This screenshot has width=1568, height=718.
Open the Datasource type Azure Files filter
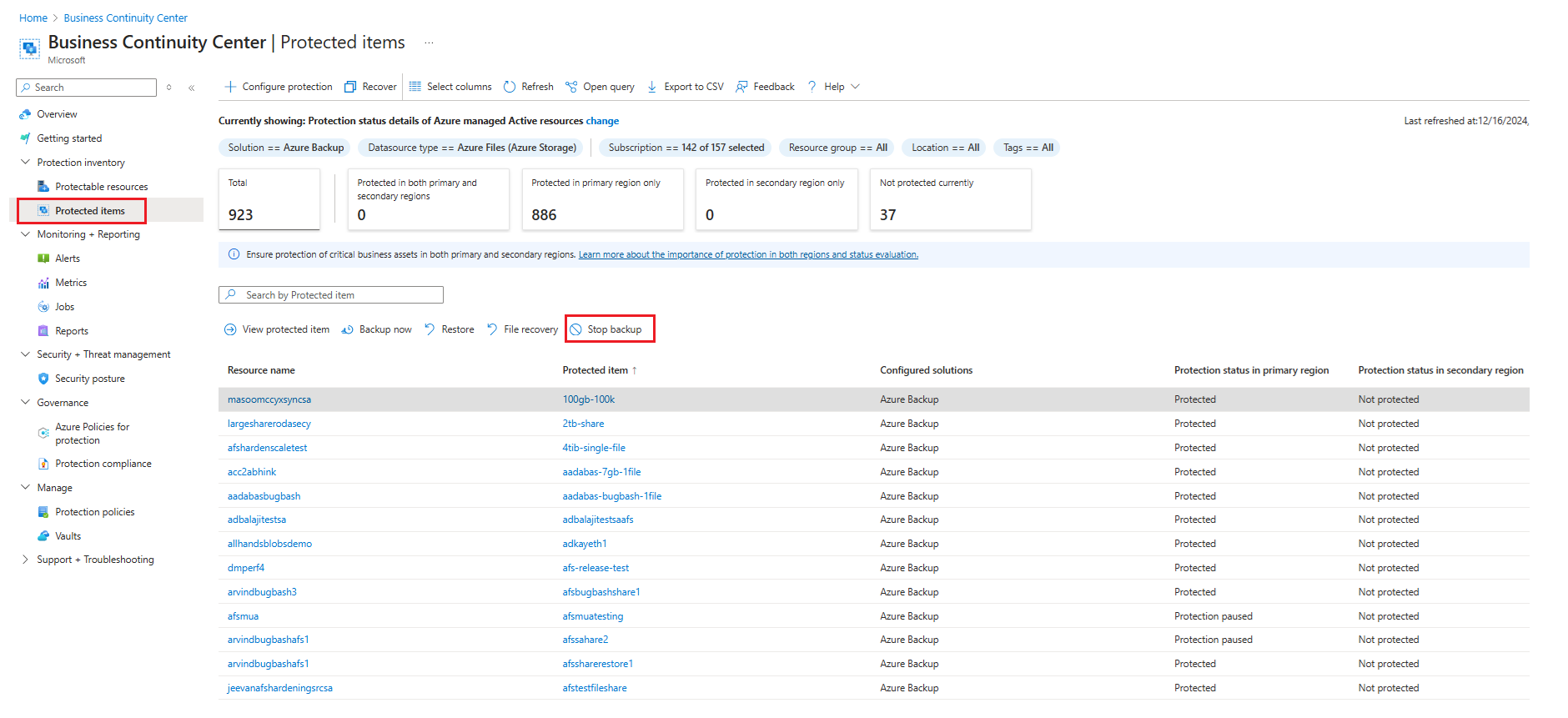tap(472, 148)
